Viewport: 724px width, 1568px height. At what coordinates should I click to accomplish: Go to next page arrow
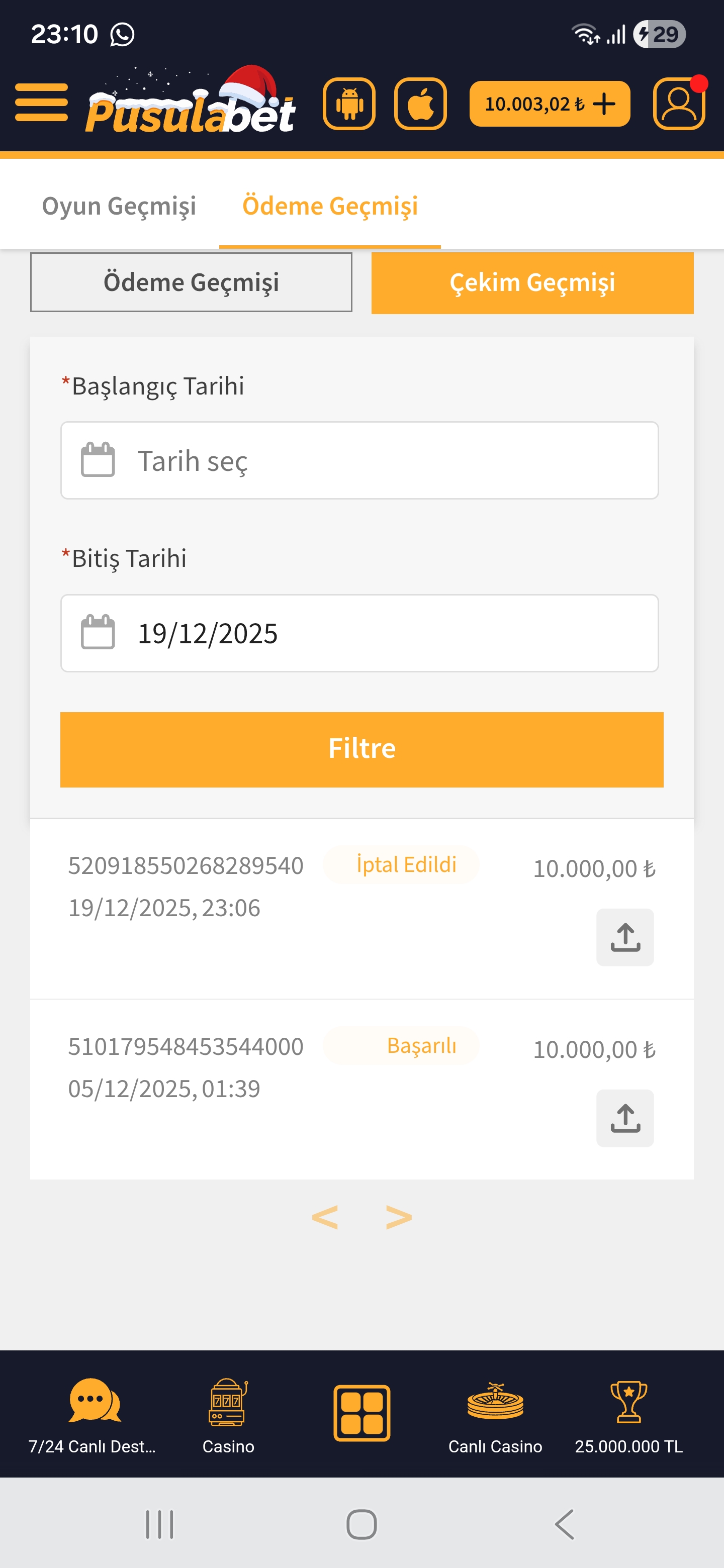(x=399, y=1217)
